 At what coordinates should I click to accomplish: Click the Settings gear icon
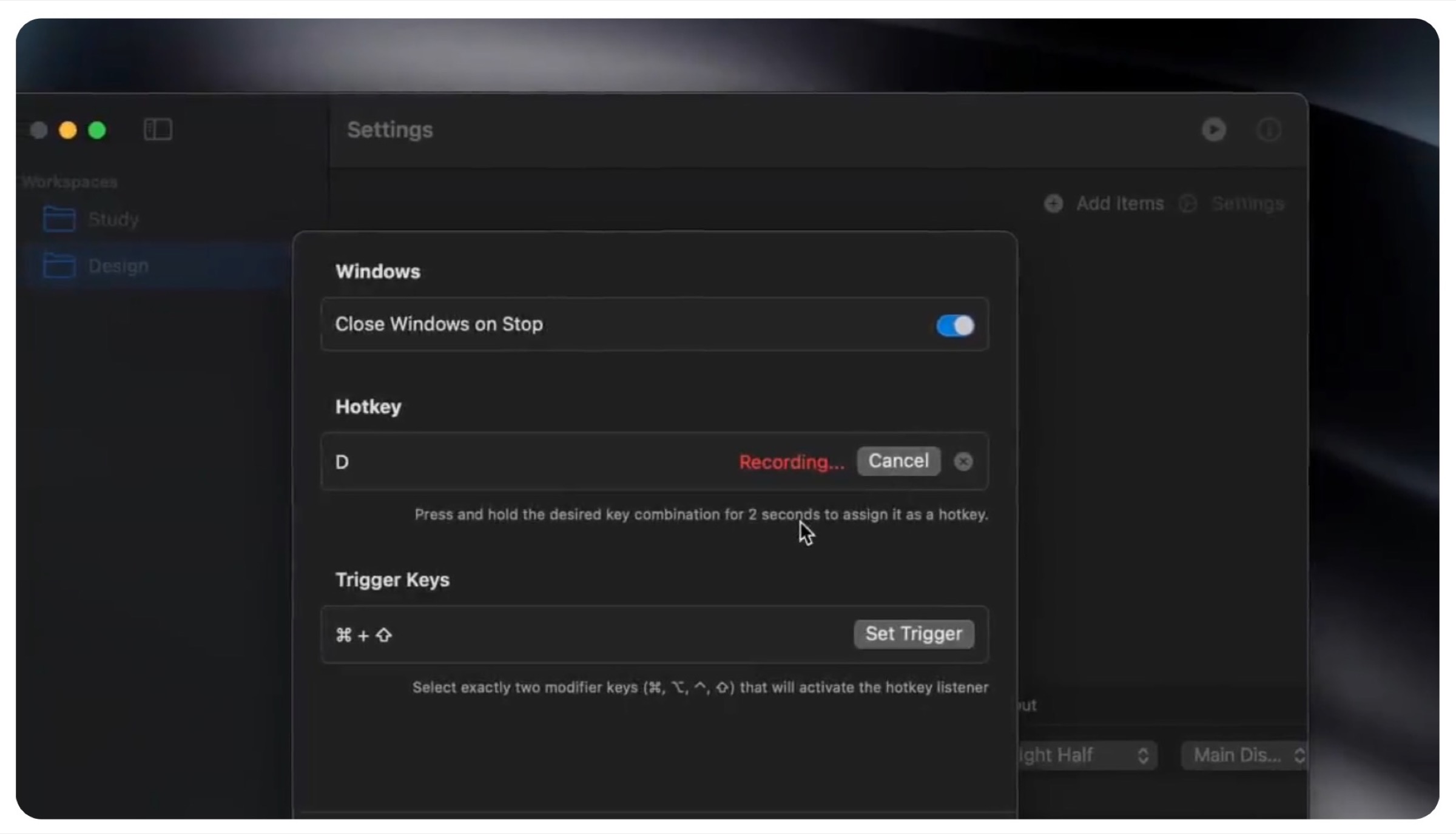point(1187,204)
